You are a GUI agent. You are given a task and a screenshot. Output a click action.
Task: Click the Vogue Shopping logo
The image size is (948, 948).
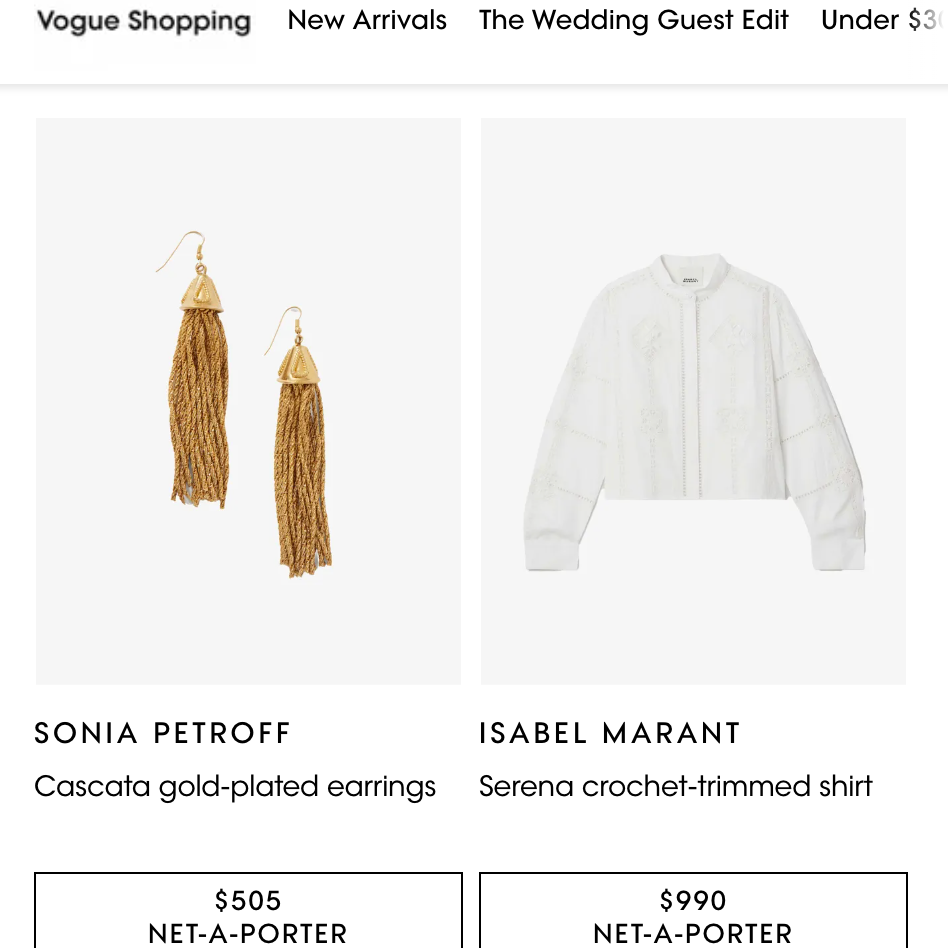[x=143, y=21]
